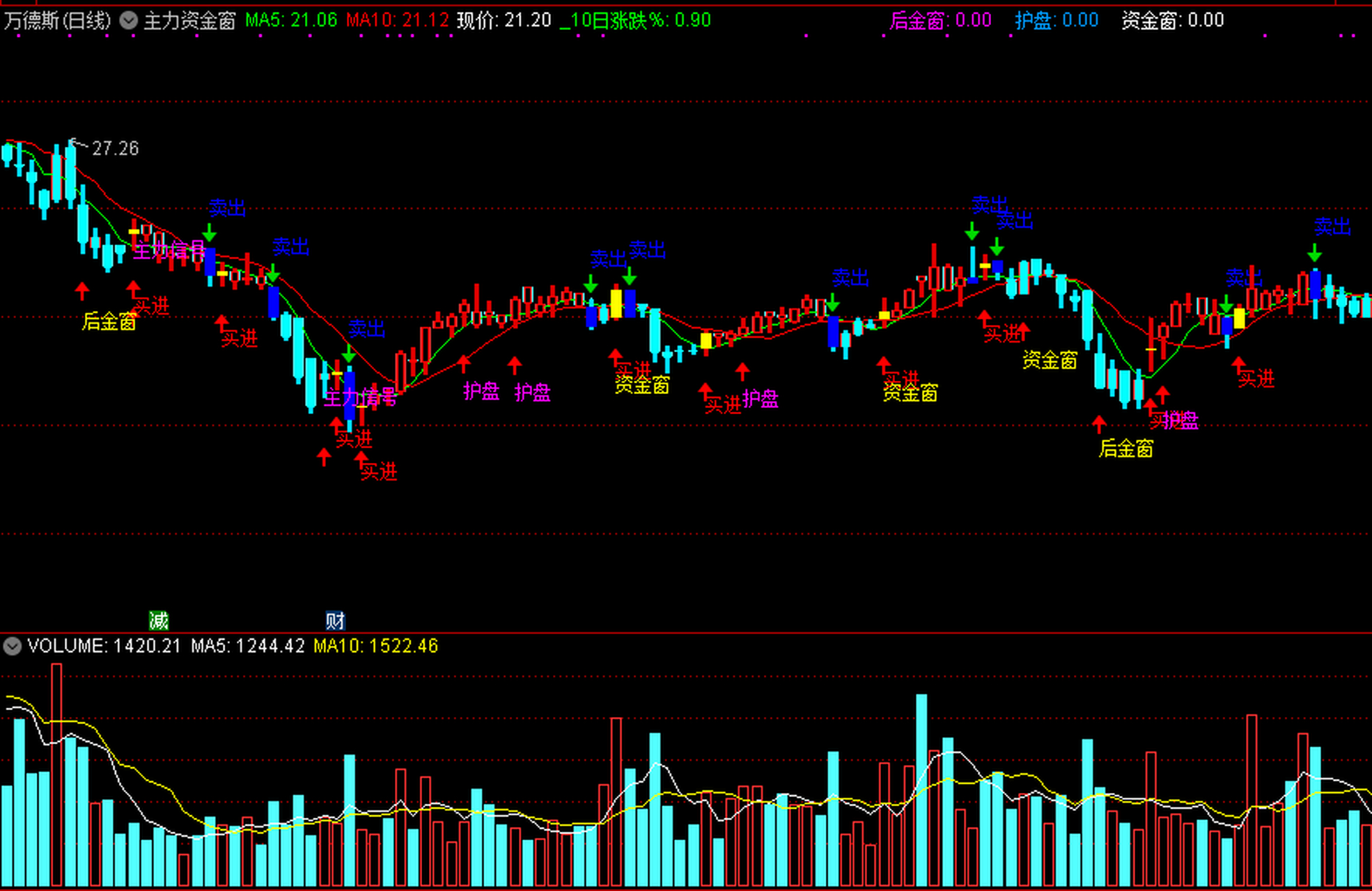Image resolution: width=1372 pixels, height=891 pixels.
Task: Click the red MA10: 21.12 readout
Action: (x=397, y=20)
